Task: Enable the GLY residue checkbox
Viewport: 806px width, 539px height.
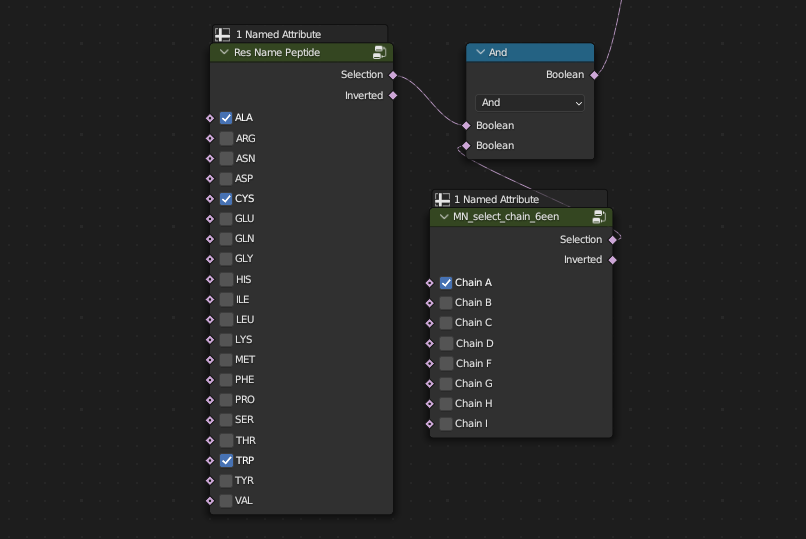Action: click(226, 259)
